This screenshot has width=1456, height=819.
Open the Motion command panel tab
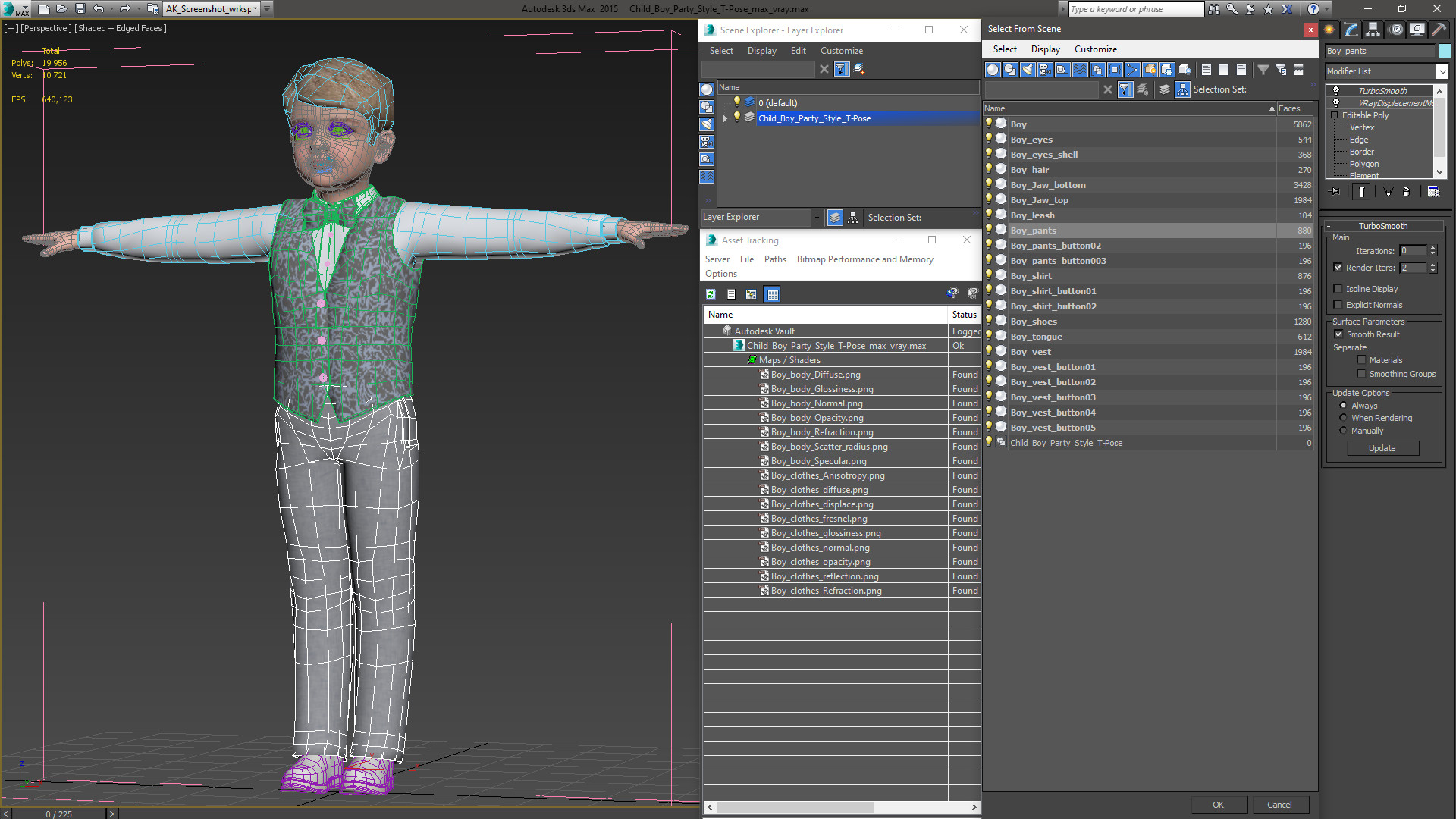(1395, 30)
